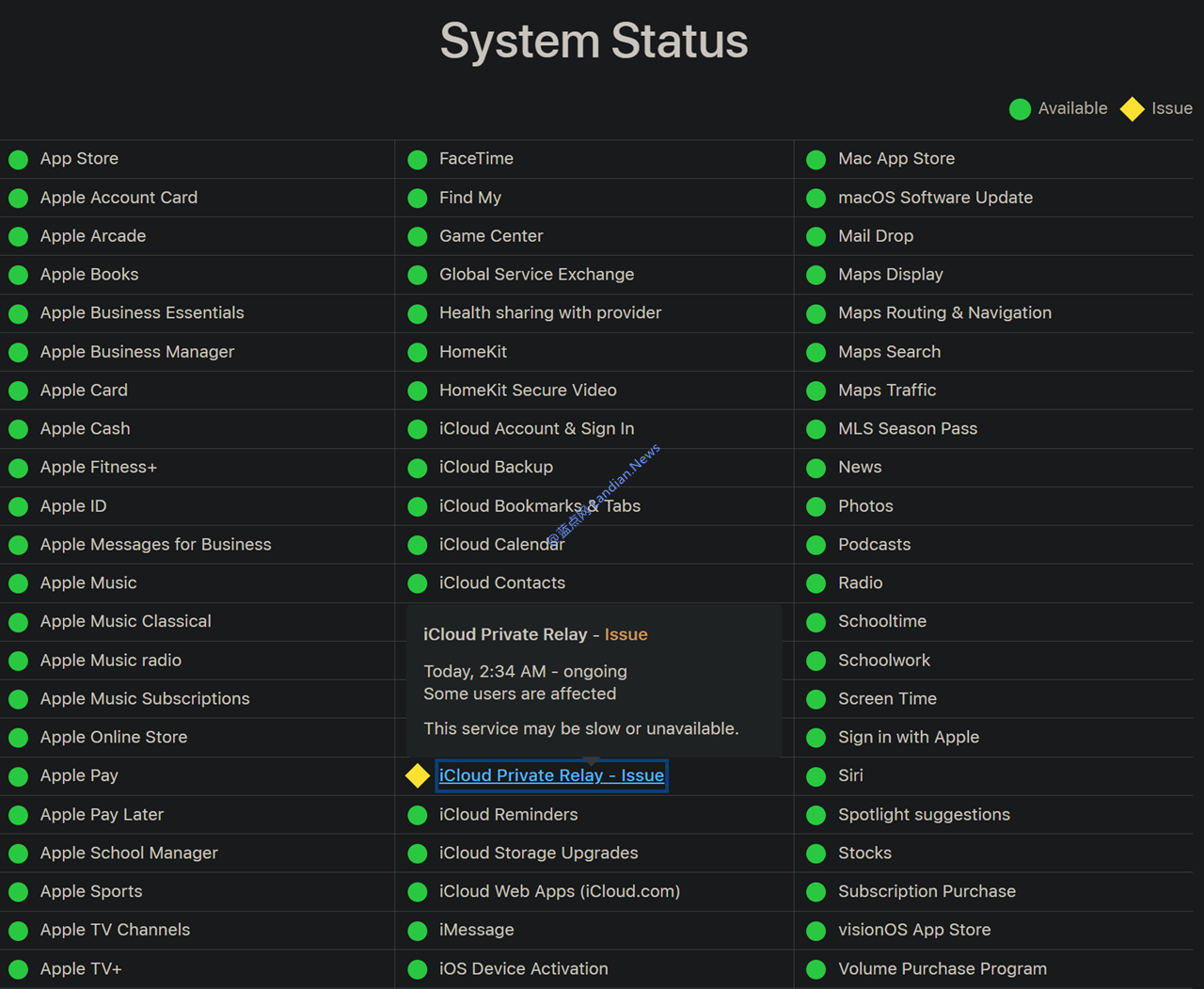
Task: Select the Apple Business Manager entry
Action: (137, 352)
